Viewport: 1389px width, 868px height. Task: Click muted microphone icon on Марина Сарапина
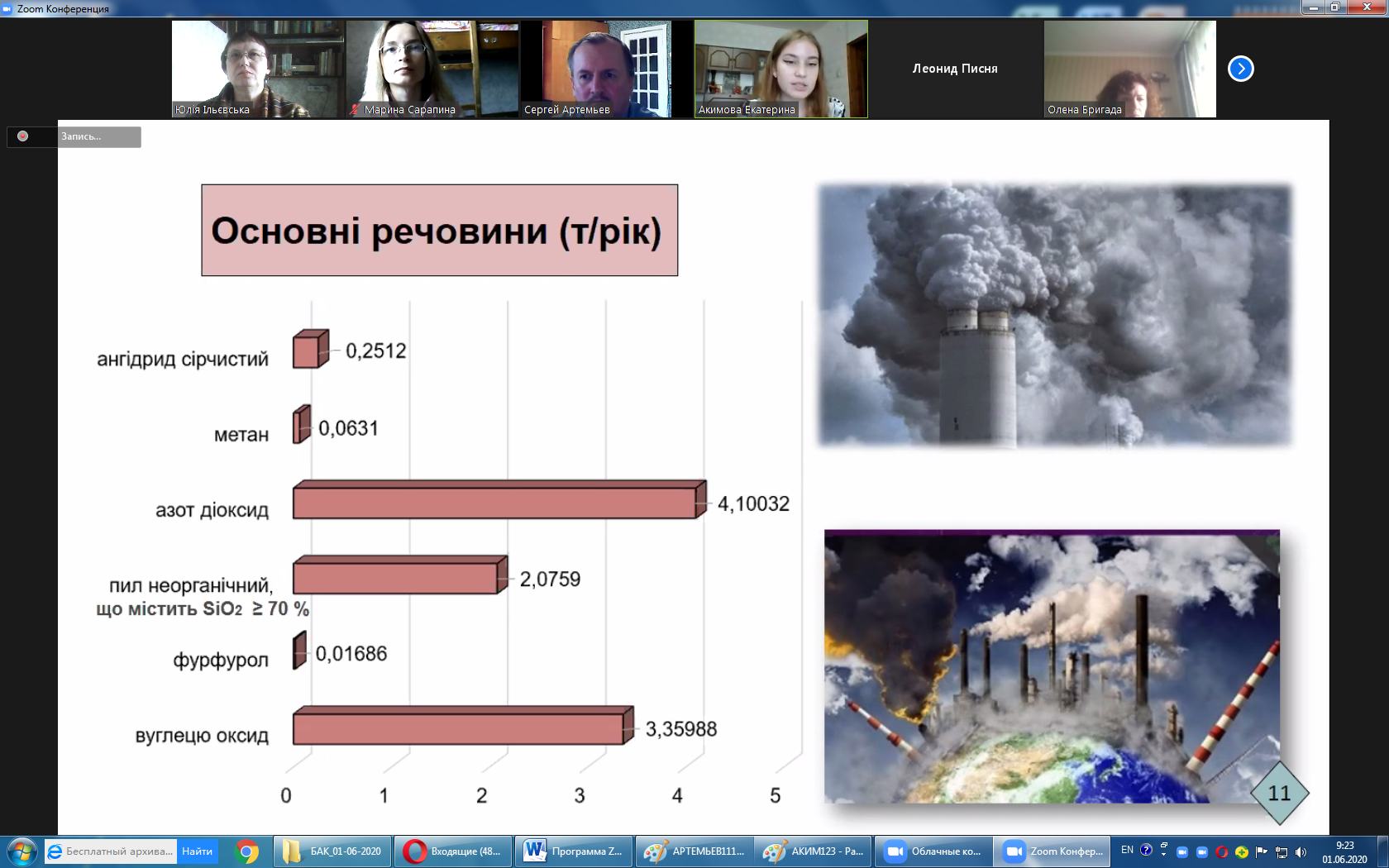pyautogui.click(x=355, y=109)
